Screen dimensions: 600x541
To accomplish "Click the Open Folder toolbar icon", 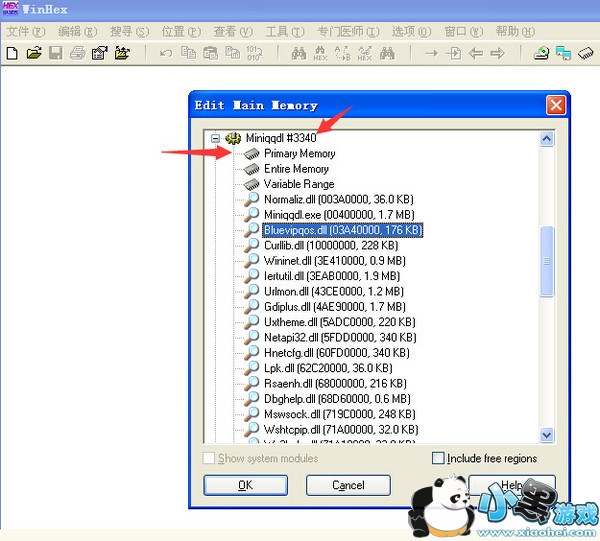I will 122,53.
